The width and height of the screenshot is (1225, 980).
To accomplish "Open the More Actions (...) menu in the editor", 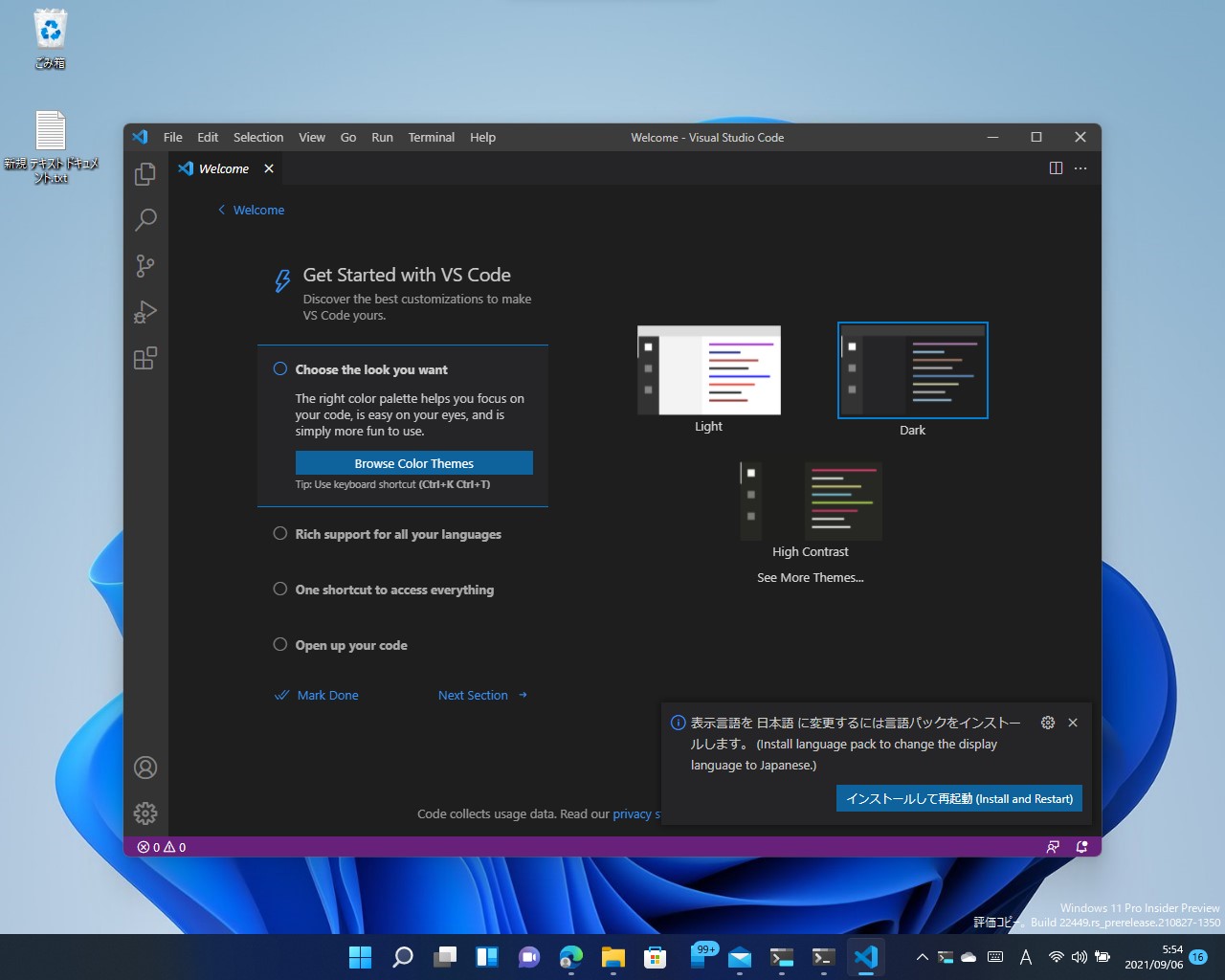I will (x=1080, y=167).
